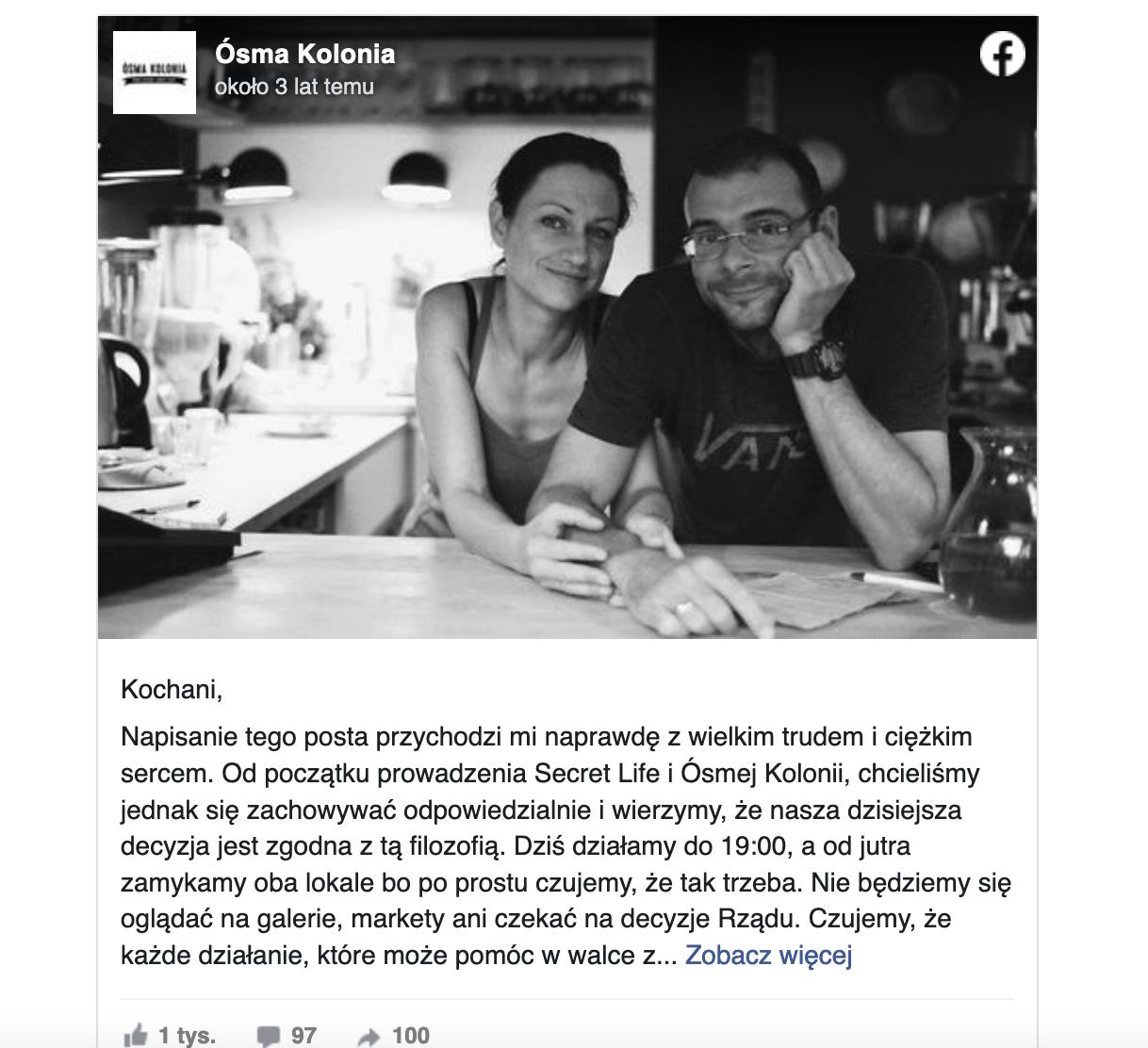
Task: Click the "Kochani," greeting line
Action: (x=172, y=690)
